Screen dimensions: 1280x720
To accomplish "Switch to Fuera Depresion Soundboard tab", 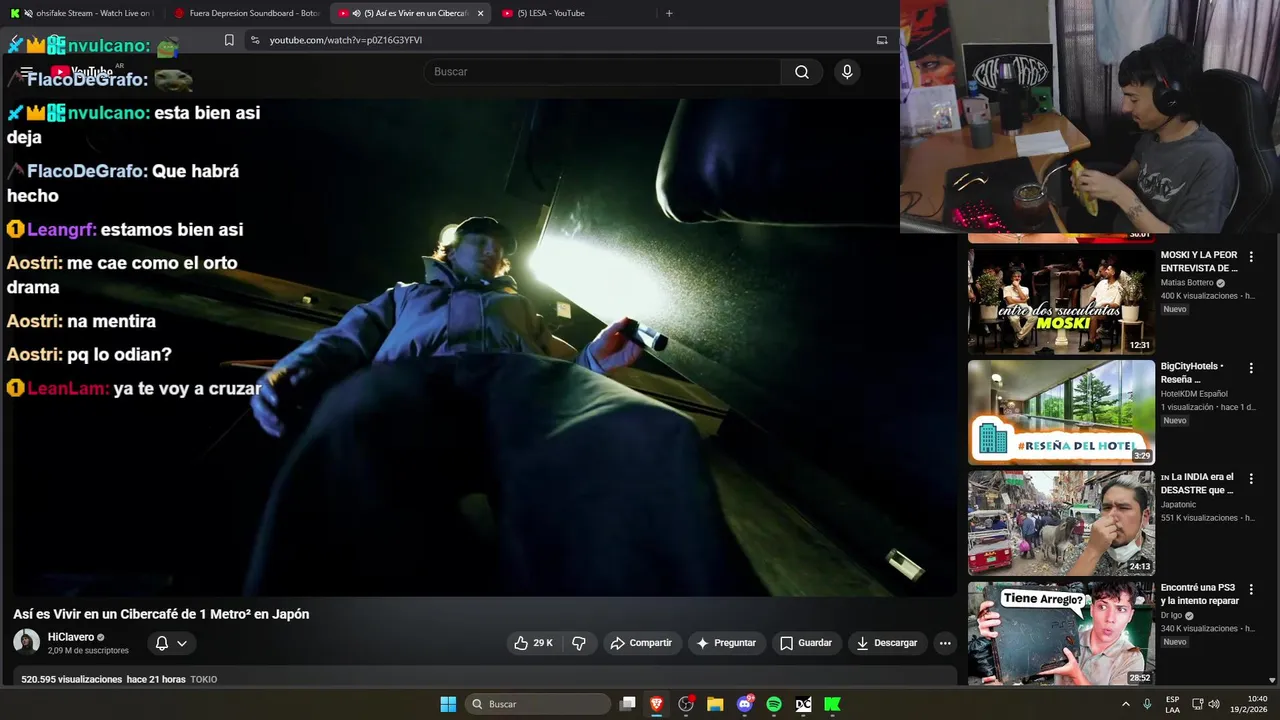I will [x=246, y=13].
